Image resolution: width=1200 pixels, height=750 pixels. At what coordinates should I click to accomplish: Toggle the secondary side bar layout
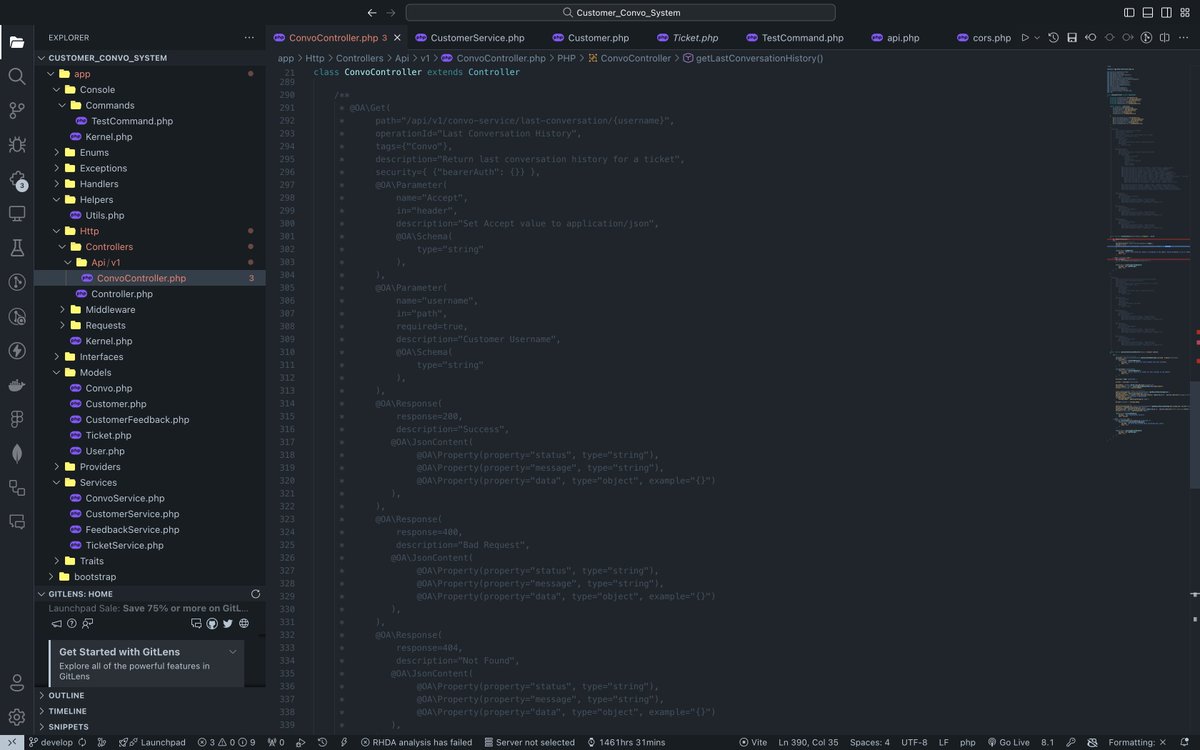(1166, 12)
